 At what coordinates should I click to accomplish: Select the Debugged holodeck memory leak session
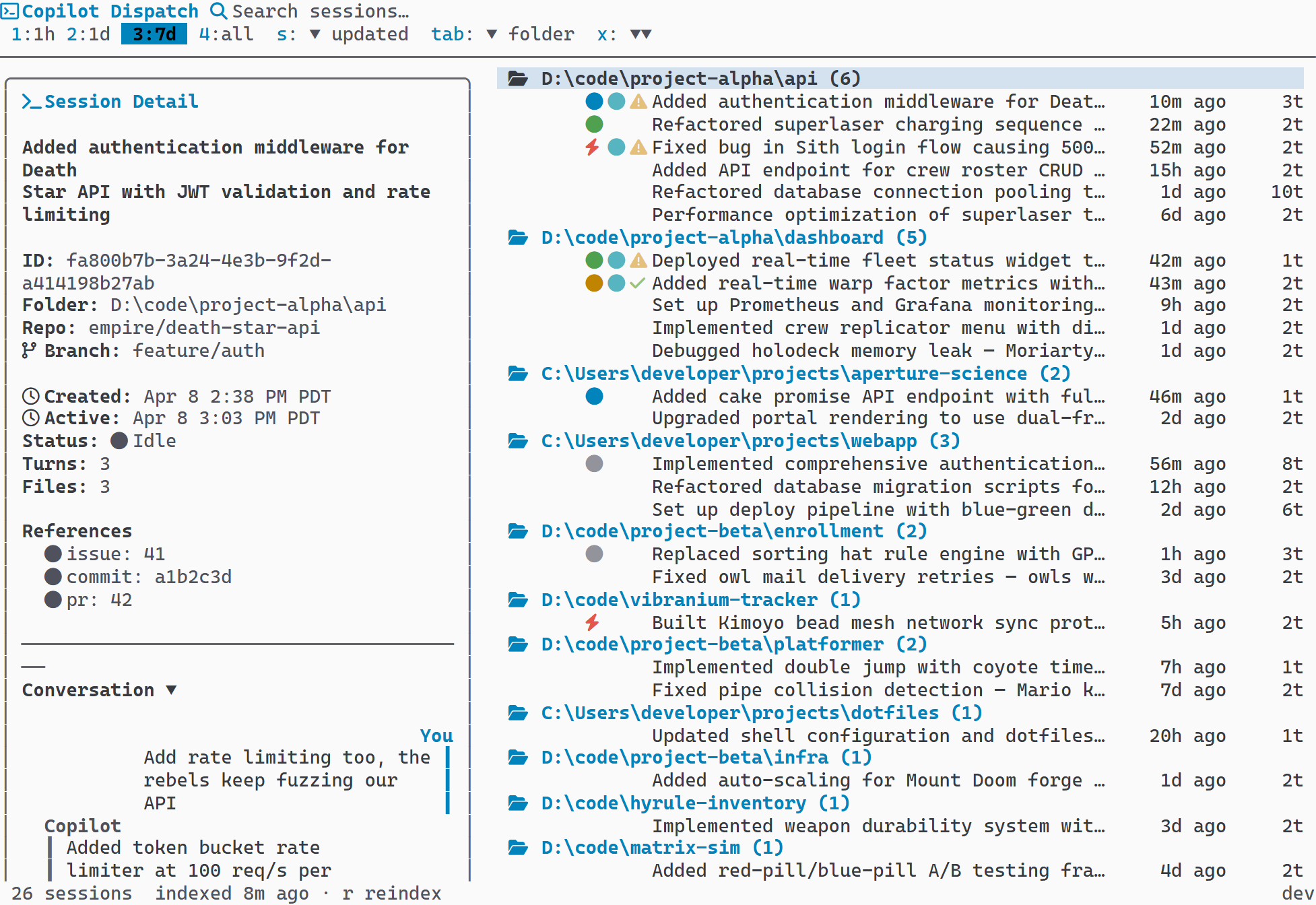[900, 350]
